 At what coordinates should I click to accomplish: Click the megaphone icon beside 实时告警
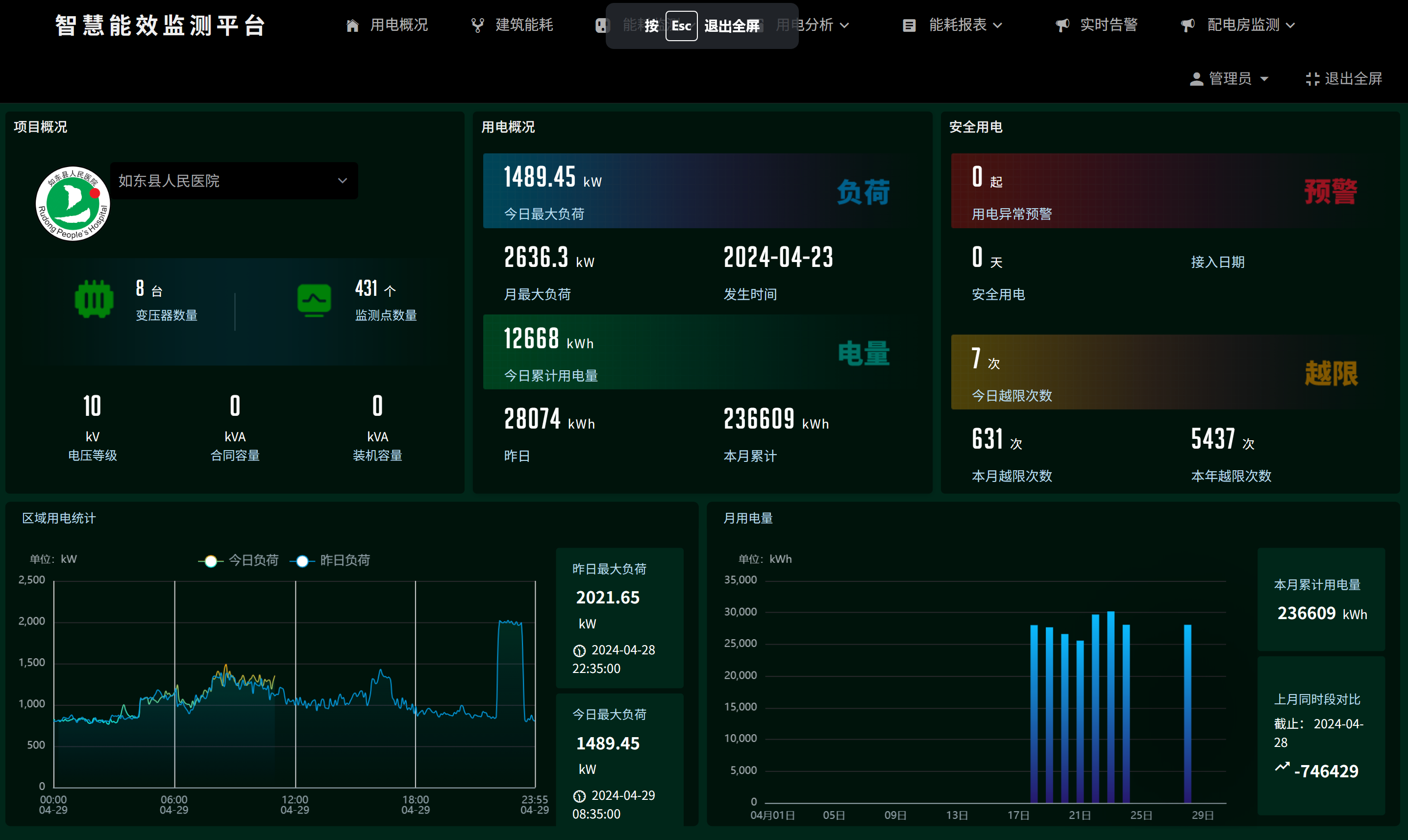(x=1062, y=25)
